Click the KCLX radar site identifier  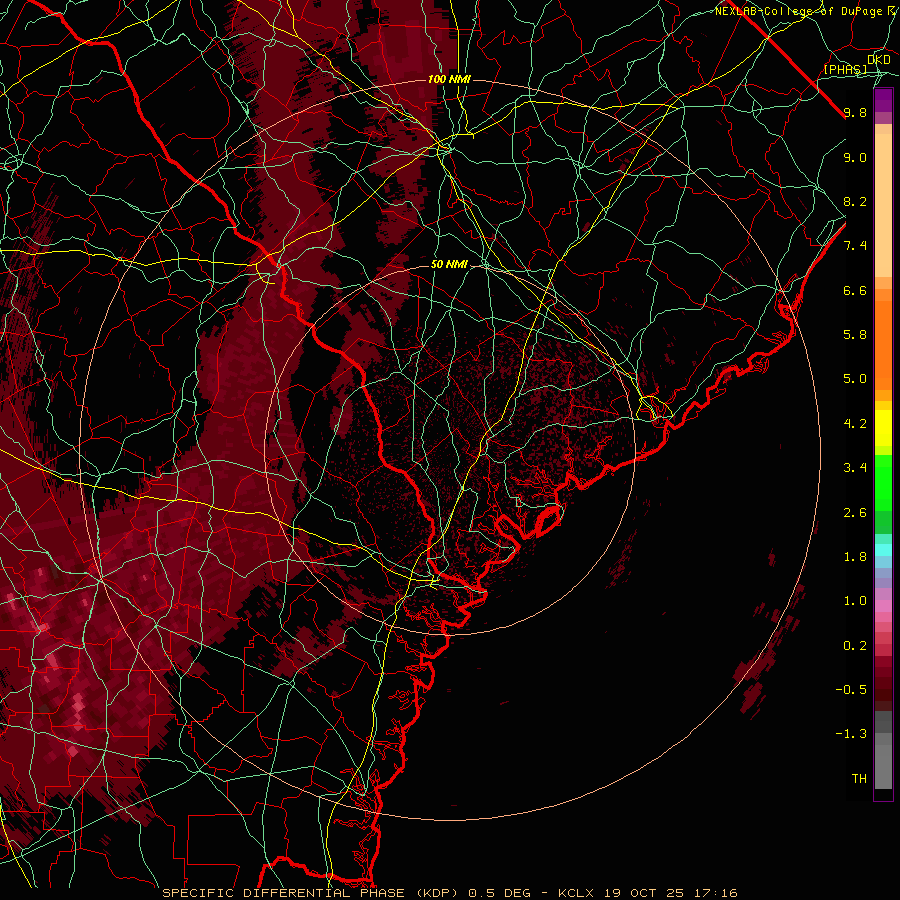tap(576, 893)
